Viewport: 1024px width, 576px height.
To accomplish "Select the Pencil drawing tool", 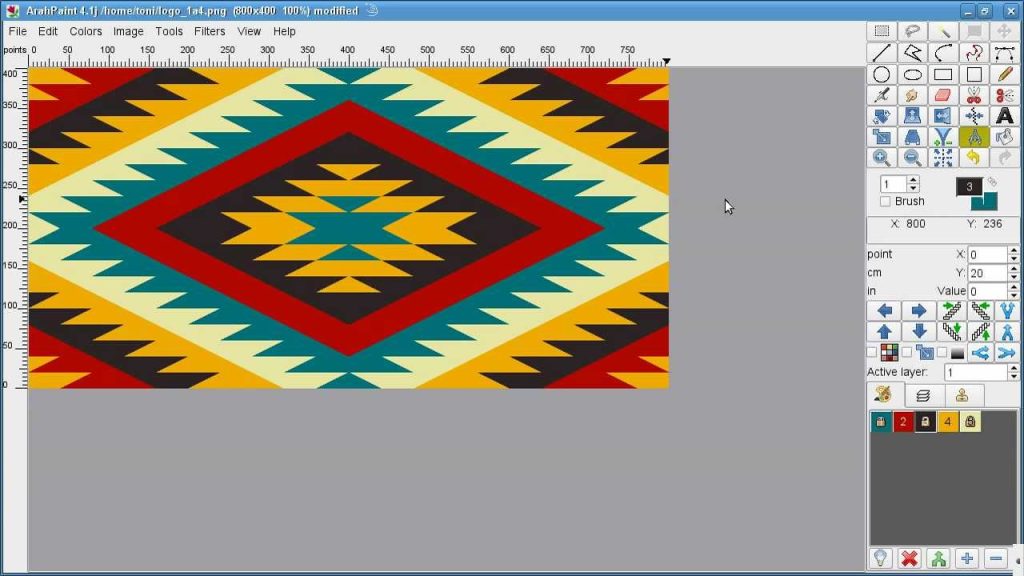I will pyautogui.click(x=1003, y=75).
